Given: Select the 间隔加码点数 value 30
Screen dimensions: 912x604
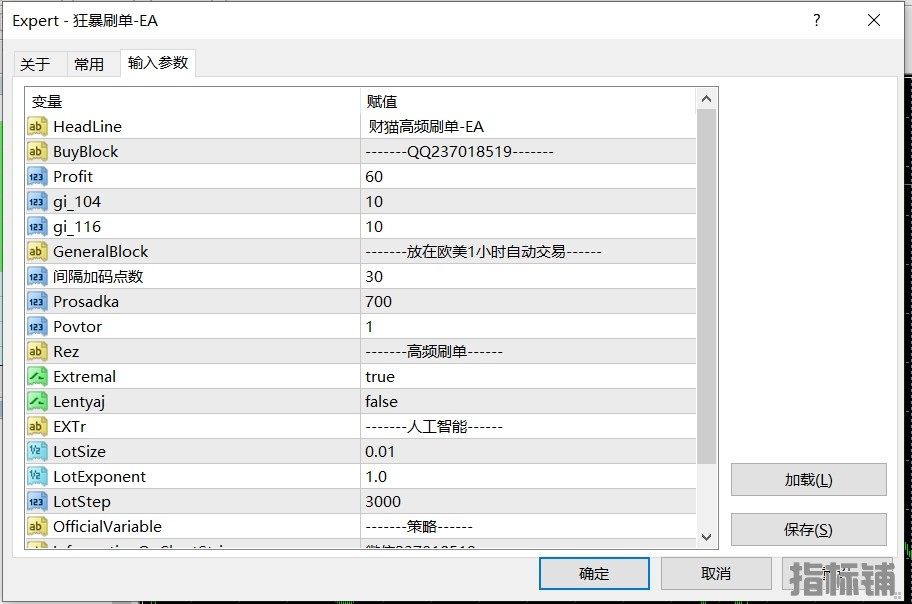Looking at the screenshot, I should coord(374,276).
